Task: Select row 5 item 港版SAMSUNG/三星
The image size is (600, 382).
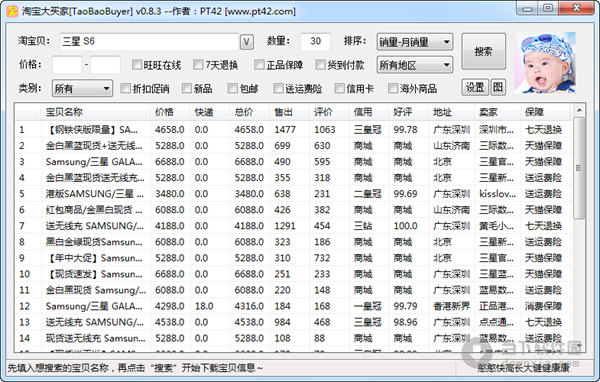Action: point(95,194)
